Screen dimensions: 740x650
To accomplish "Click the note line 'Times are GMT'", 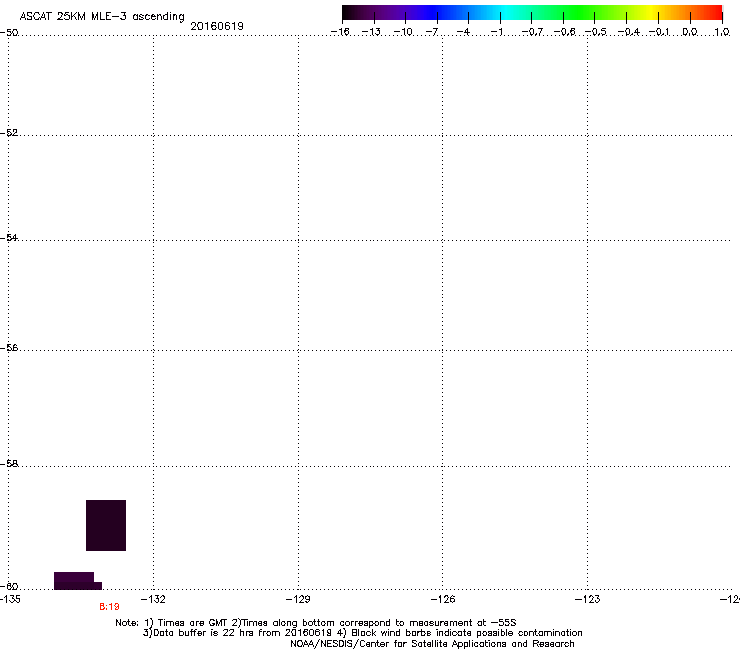I will [193, 623].
